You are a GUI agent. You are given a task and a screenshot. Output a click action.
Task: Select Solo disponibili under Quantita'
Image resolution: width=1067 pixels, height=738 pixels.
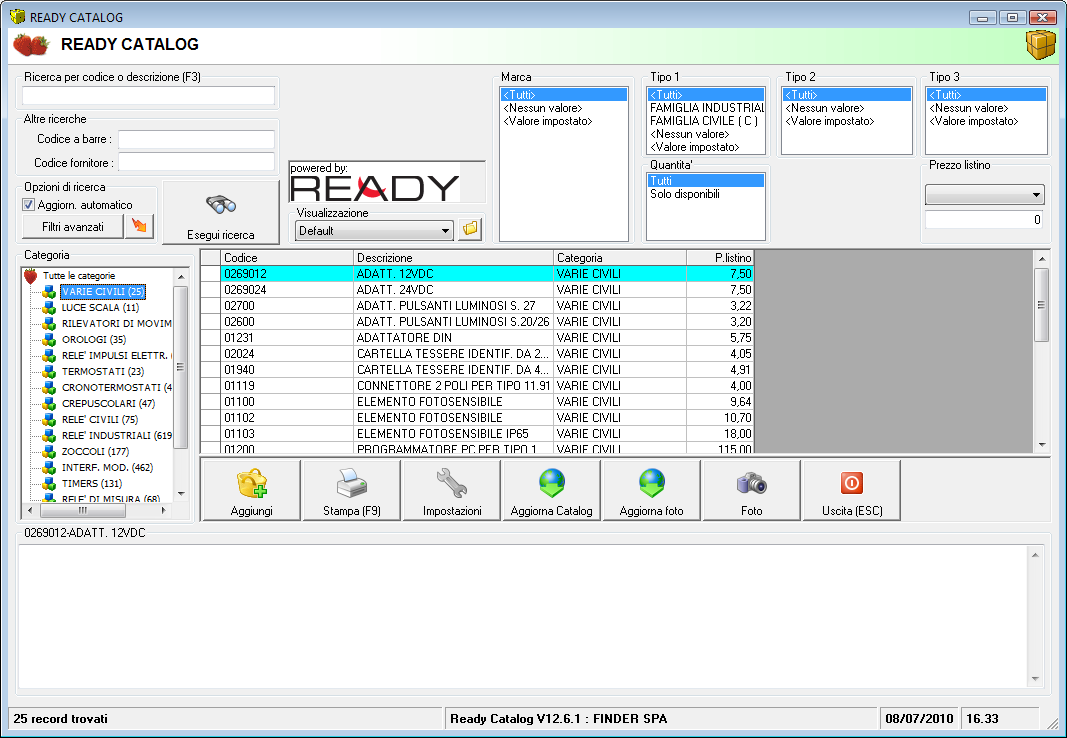[690, 192]
